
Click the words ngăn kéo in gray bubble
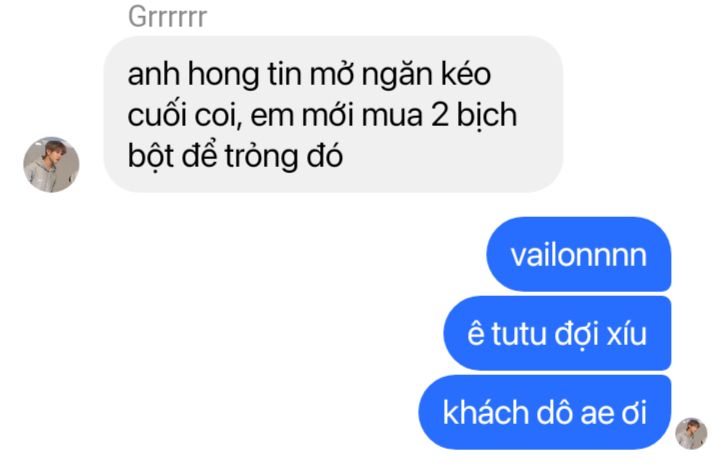(x=426, y=75)
